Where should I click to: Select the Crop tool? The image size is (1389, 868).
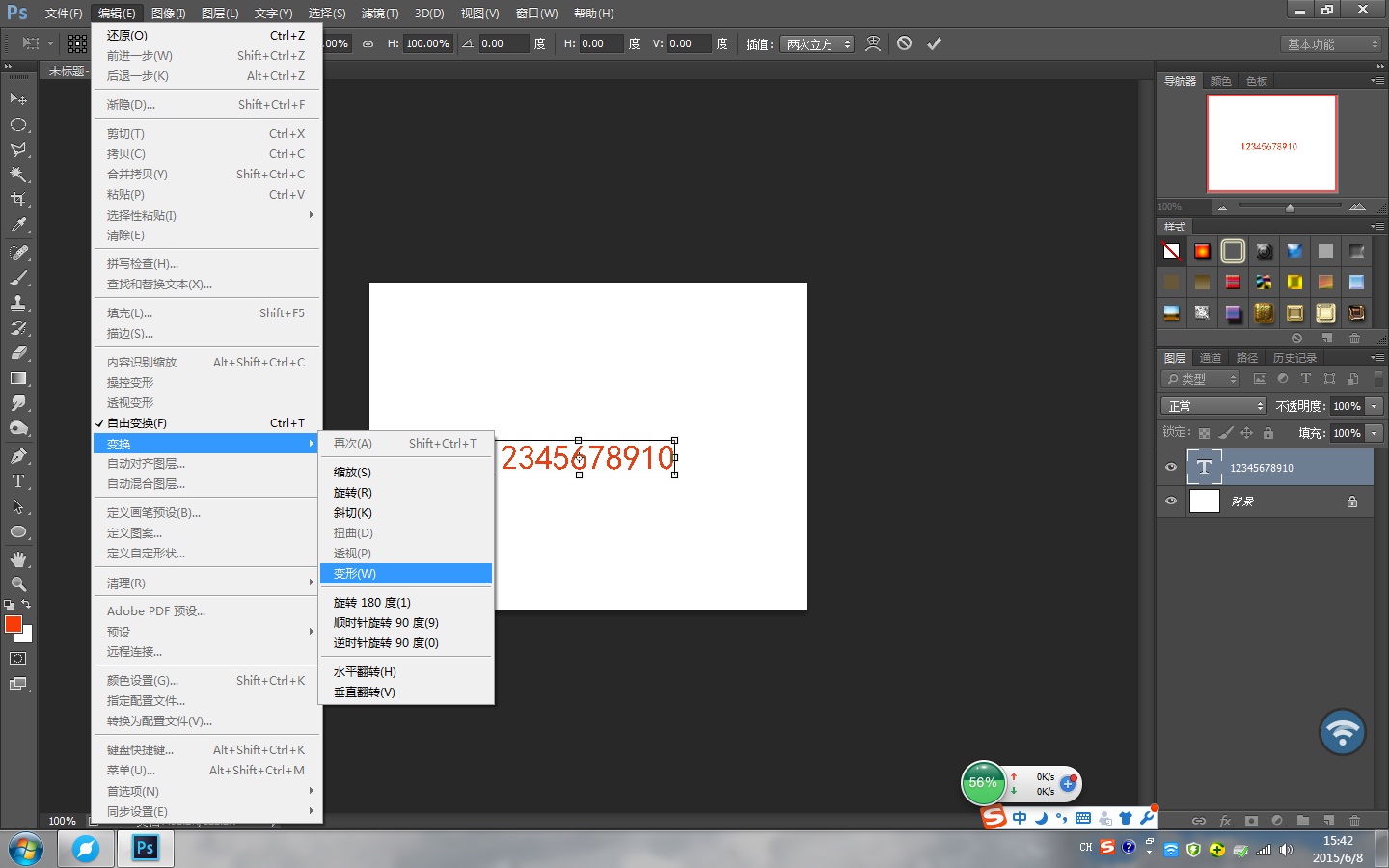(18, 200)
